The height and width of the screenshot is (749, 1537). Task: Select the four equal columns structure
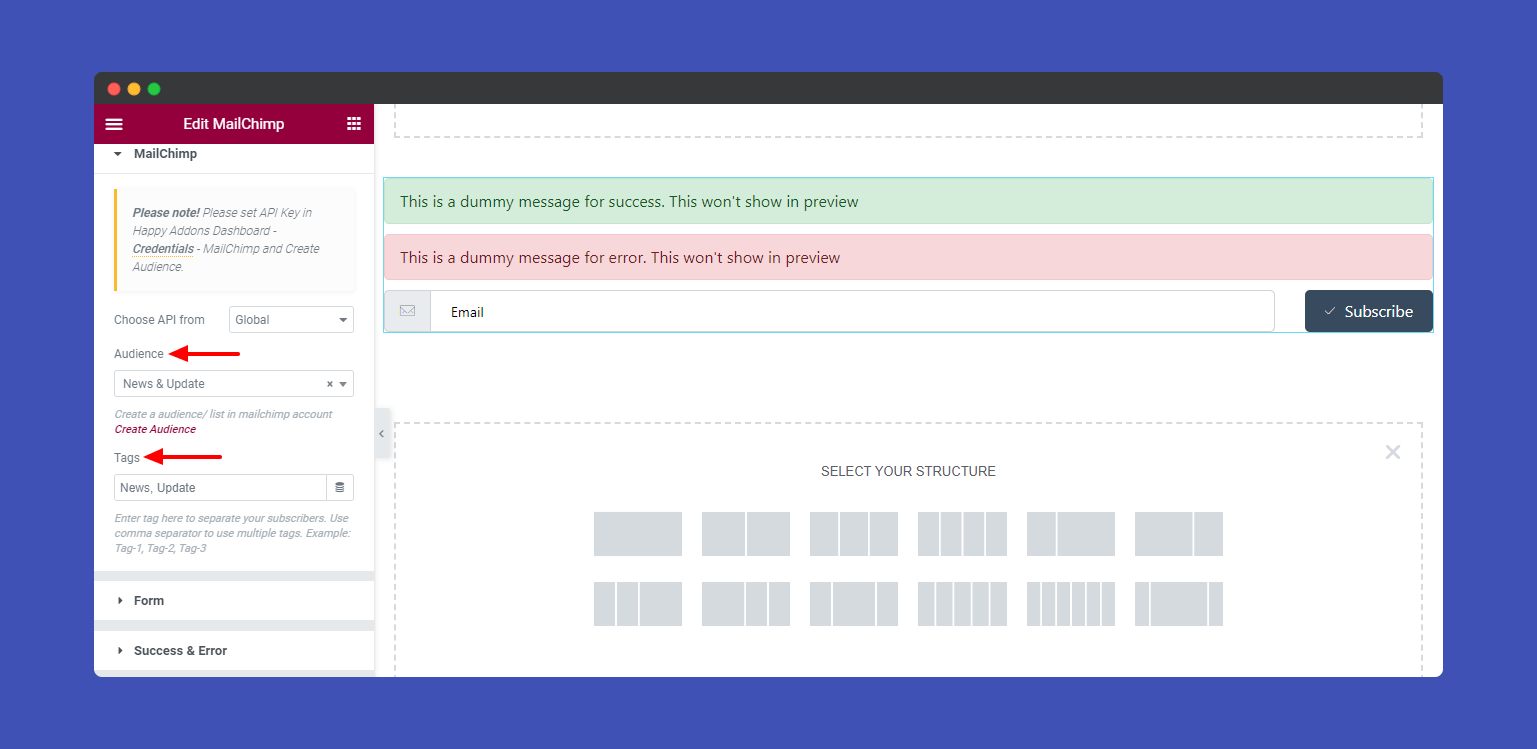[962, 534]
